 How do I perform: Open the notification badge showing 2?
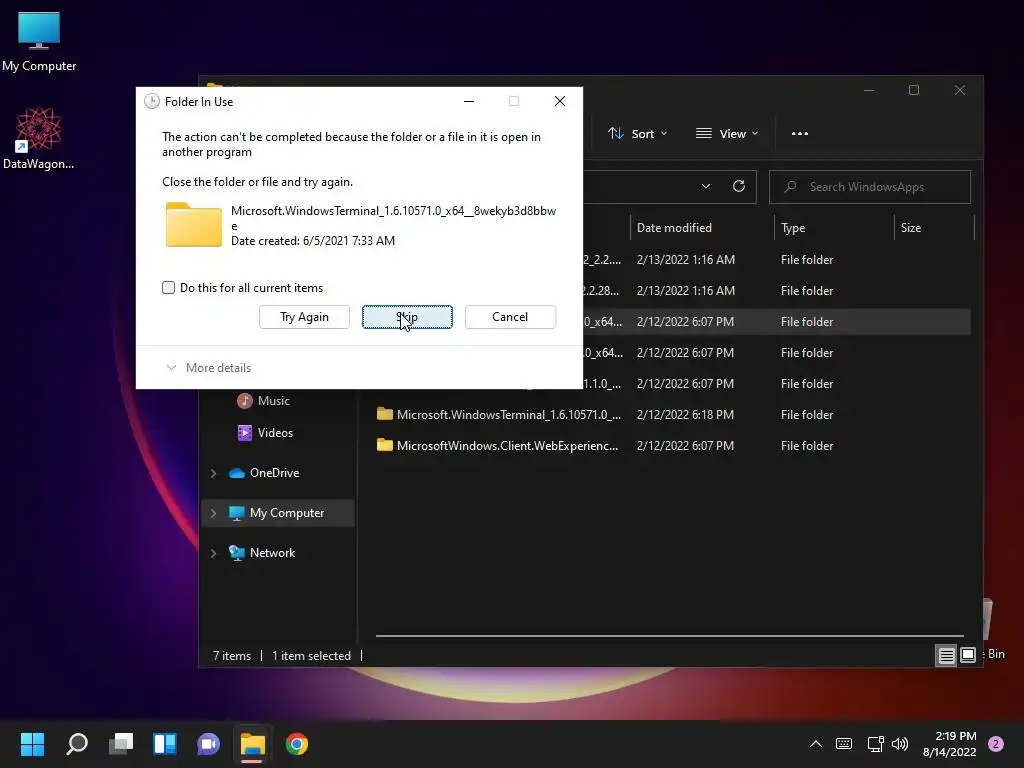click(x=995, y=744)
